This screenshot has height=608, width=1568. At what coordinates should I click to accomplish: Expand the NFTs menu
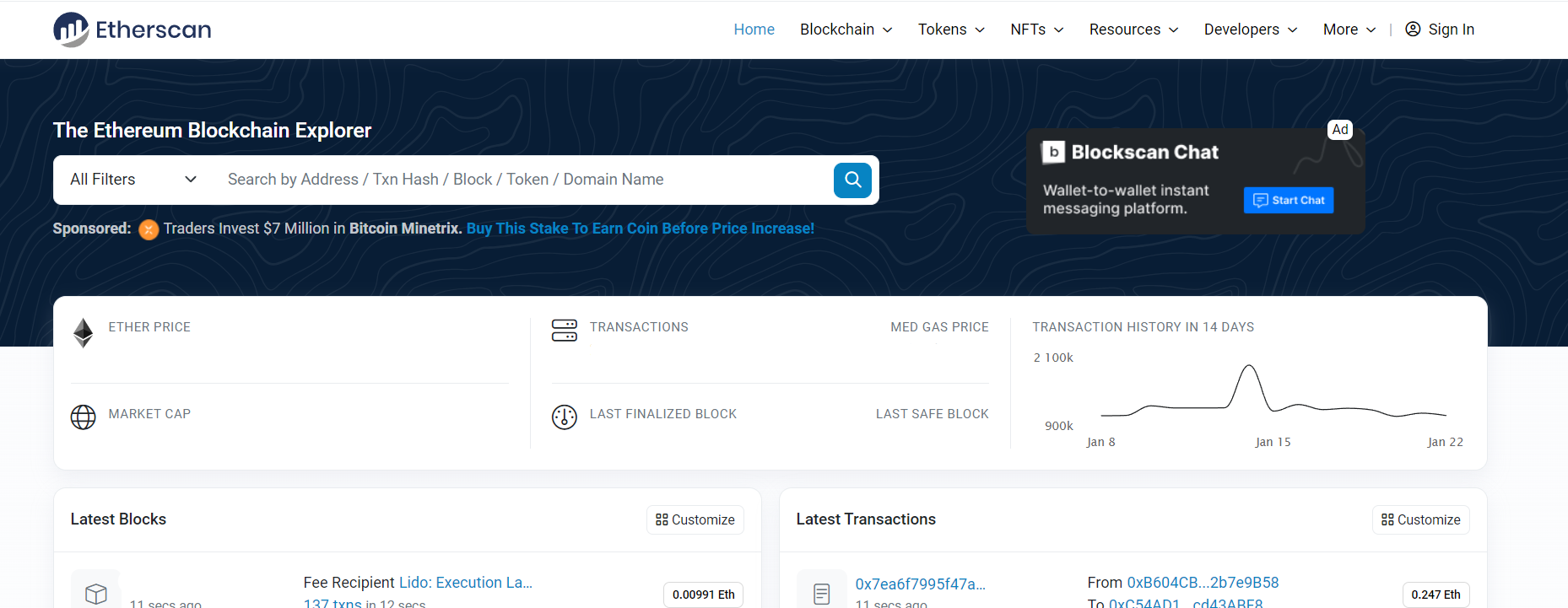pyautogui.click(x=1037, y=30)
